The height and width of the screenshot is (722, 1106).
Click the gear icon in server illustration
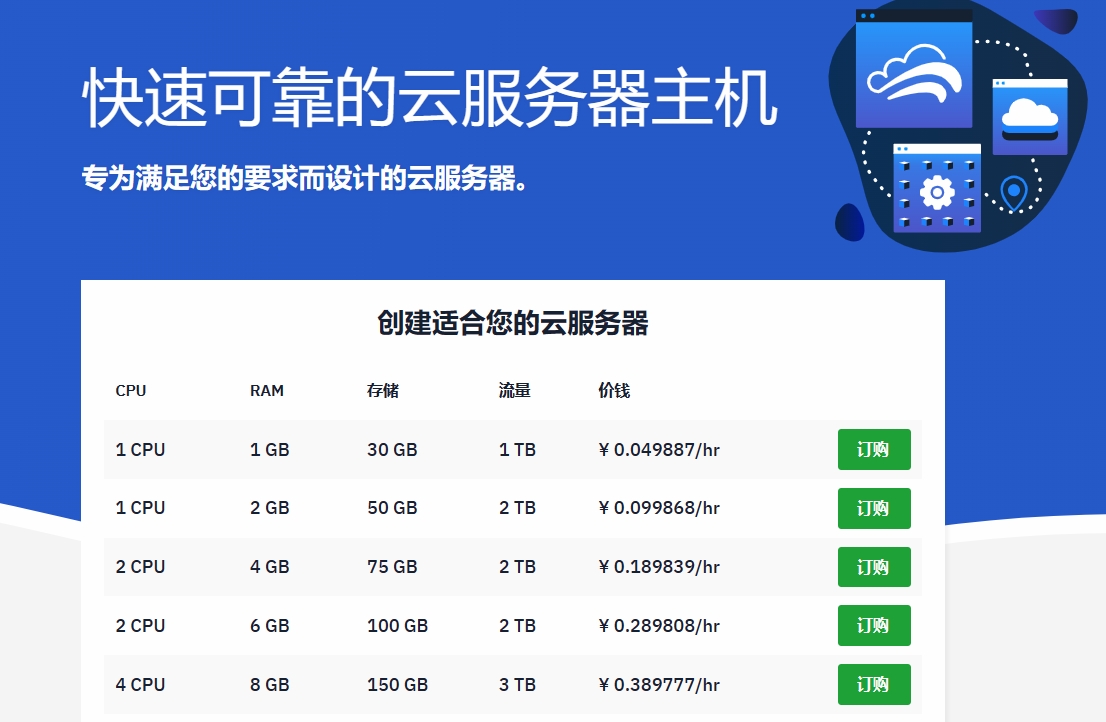point(937,190)
